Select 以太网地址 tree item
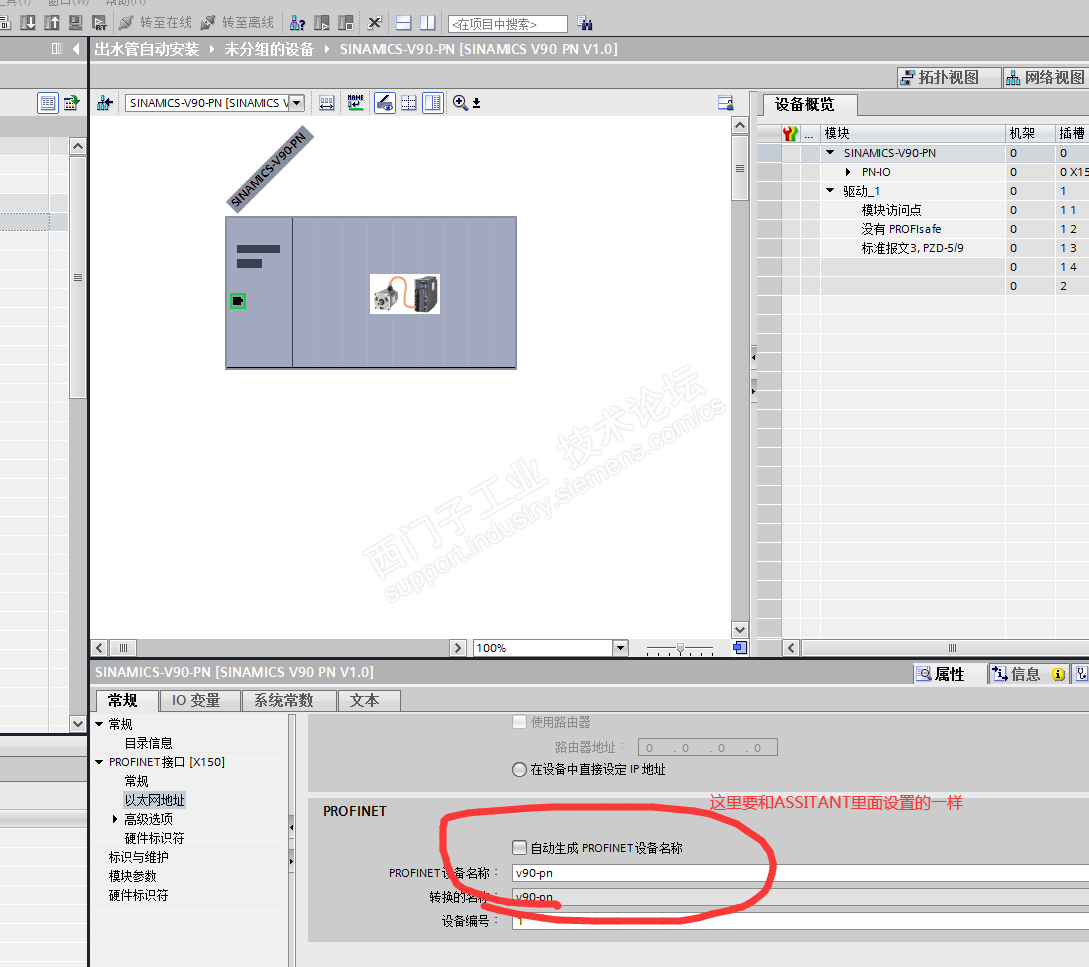 pyautogui.click(x=154, y=800)
